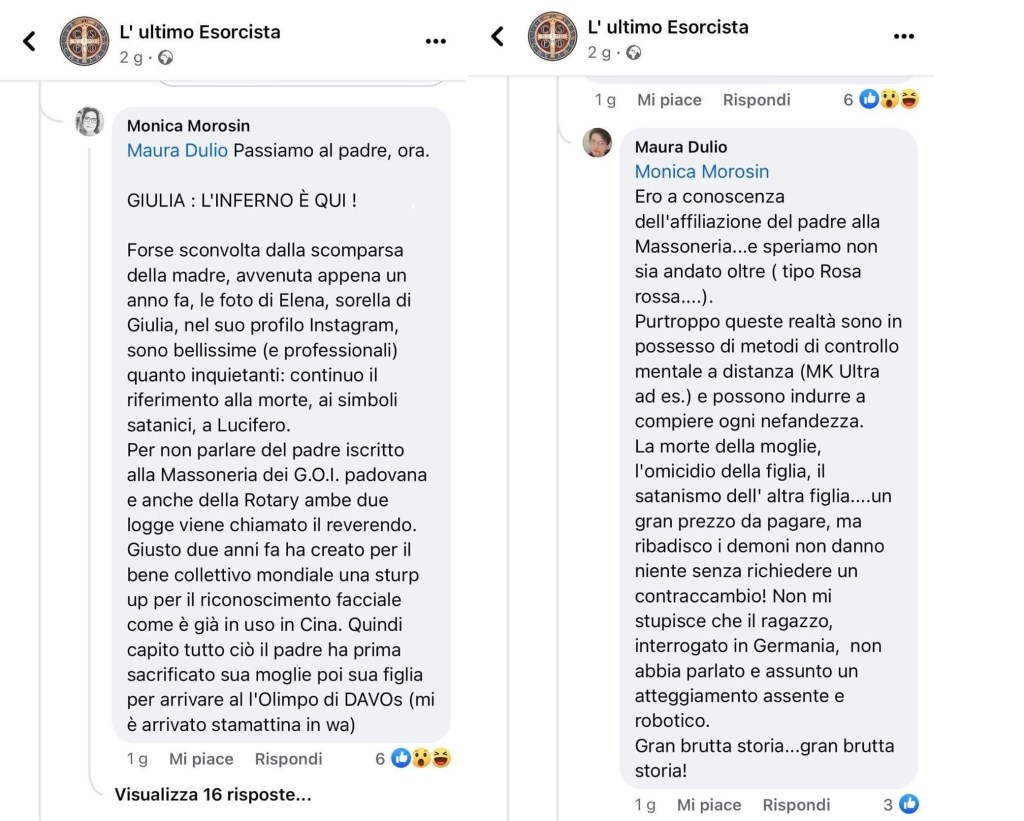Open the Maura Dulio mention in Monica's comment
The image size is (1024, 821).
pyautogui.click(x=177, y=151)
